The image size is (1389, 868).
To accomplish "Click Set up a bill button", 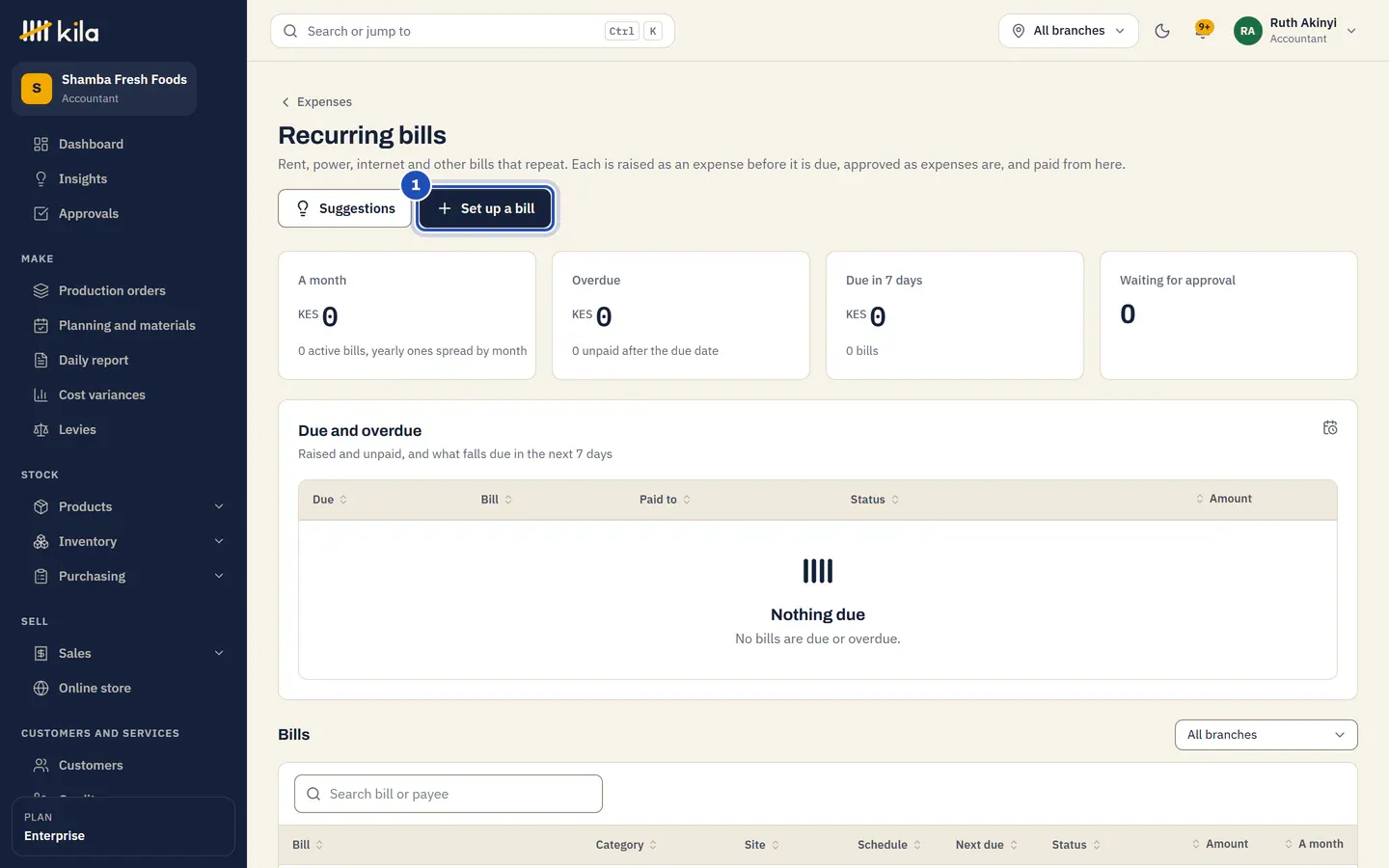I will pyautogui.click(x=485, y=208).
